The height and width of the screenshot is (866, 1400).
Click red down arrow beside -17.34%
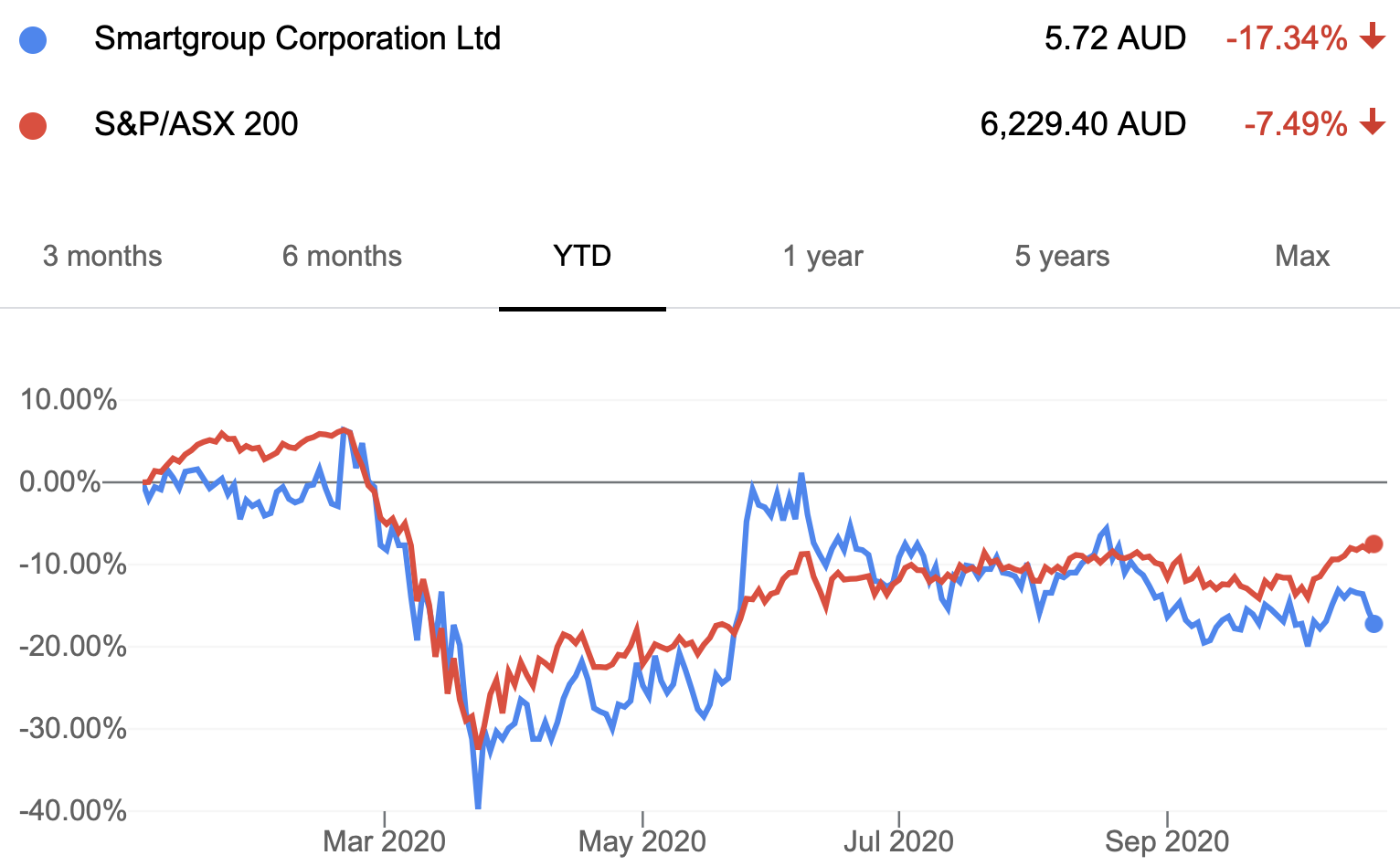[x=1372, y=37]
